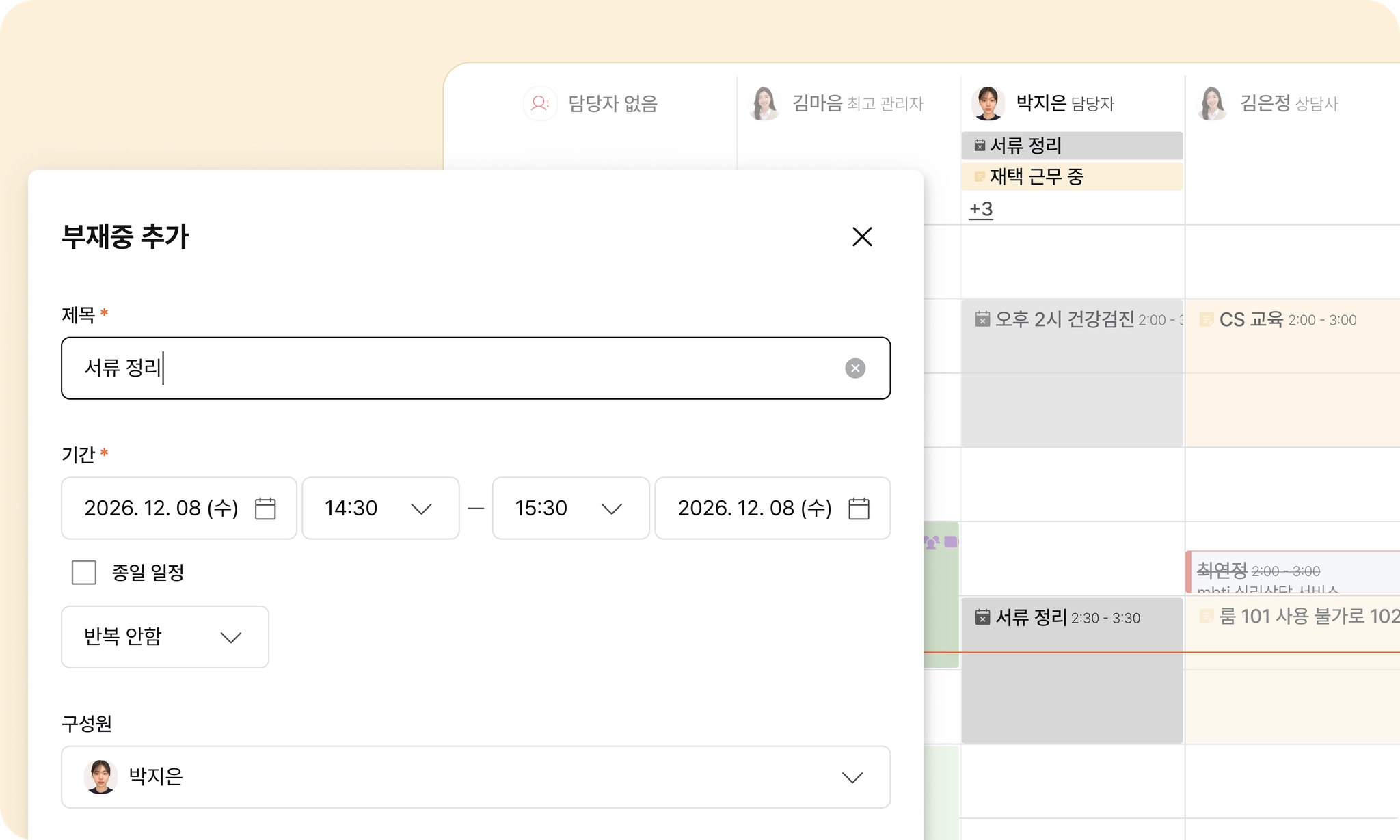Click 김은정 avatar in calendar header
Screen dimensions: 1400x840
click(x=1212, y=104)
